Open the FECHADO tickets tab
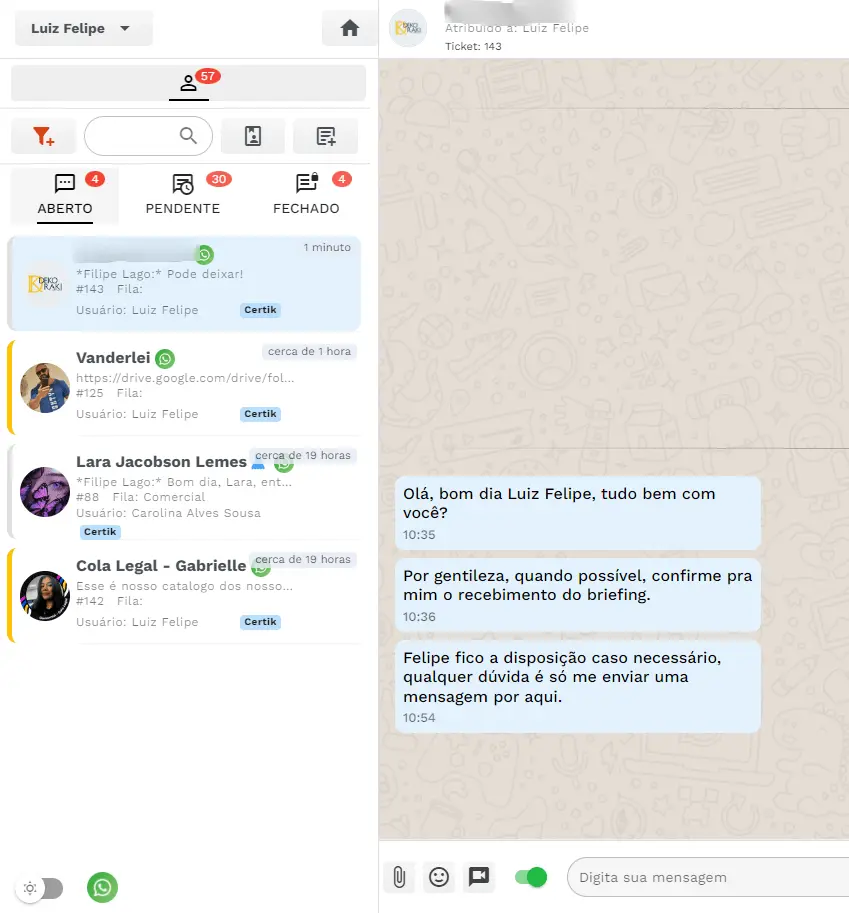Screen dimensions: 849x913 click(306, 193)
